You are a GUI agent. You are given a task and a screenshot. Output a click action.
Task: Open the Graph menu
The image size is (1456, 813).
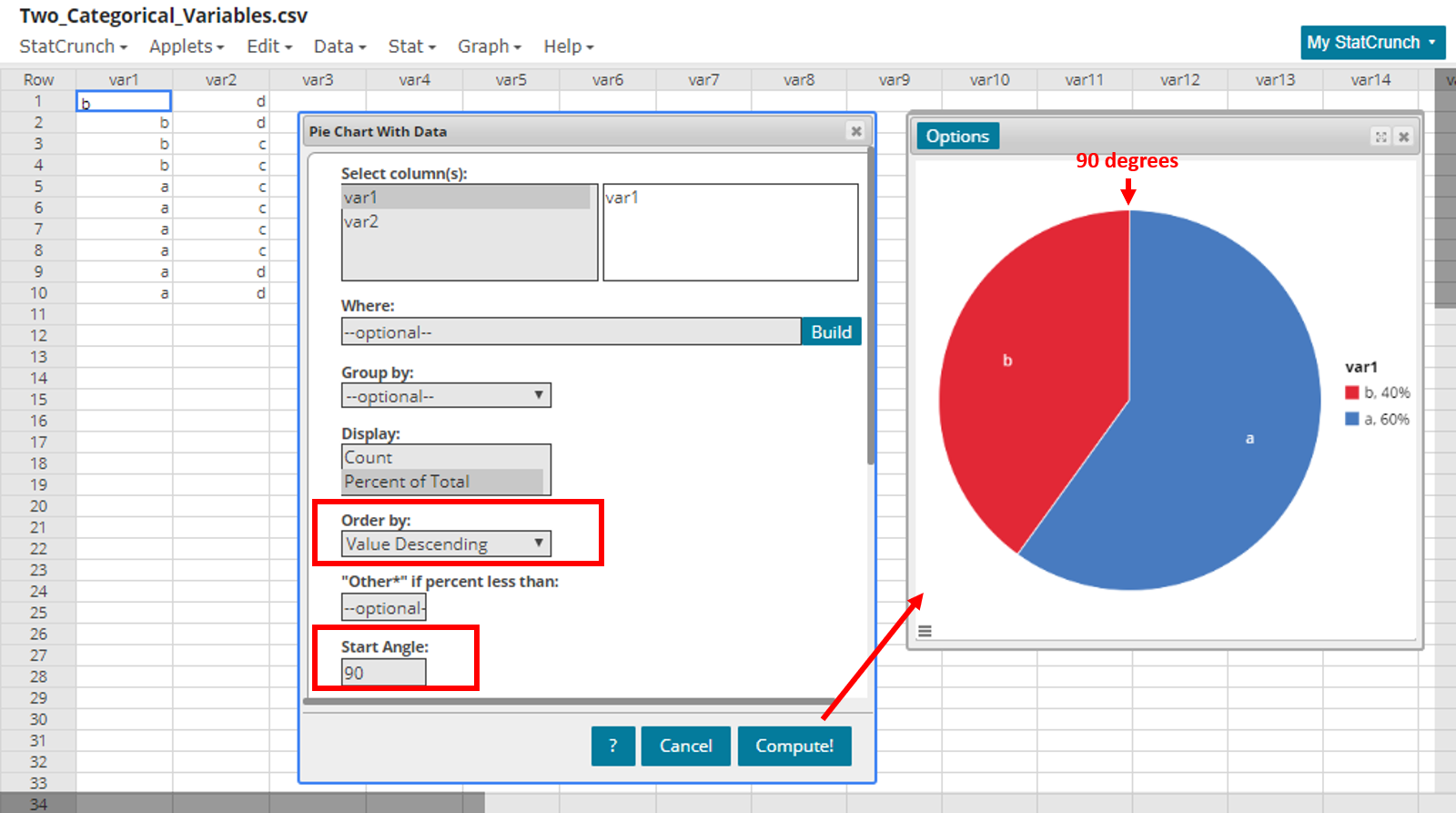point(489,46)
